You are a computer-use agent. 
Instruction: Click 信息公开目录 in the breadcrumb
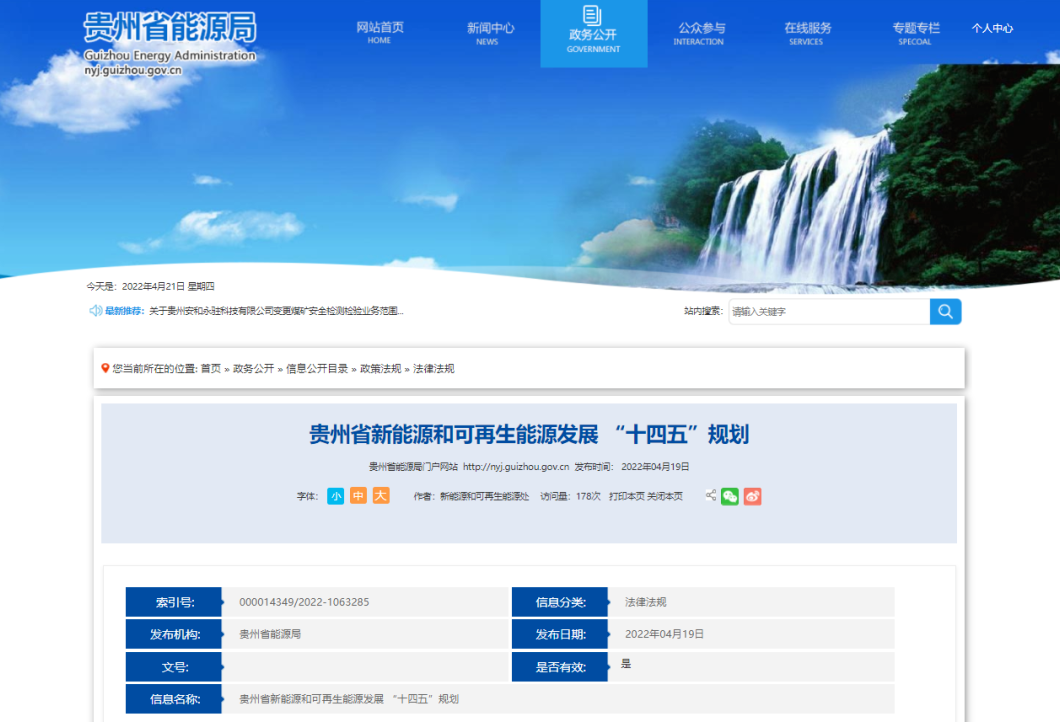pyautogui.click(x=317, y=368)
